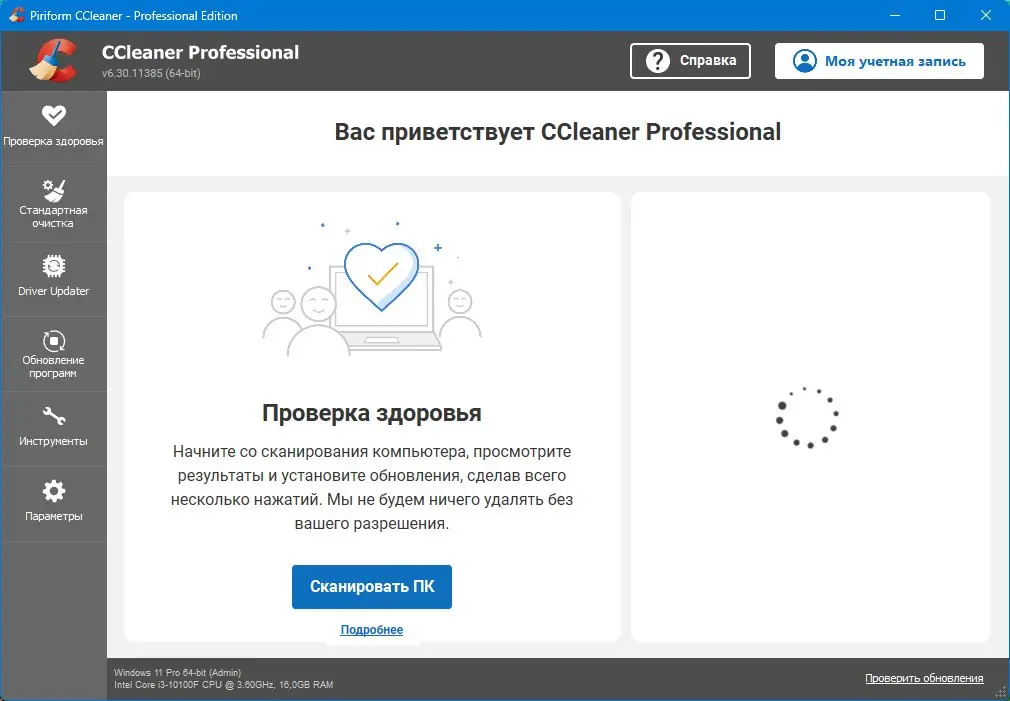1010x701 pixels.
Task: Open Моя учетная запись
Action: point(878,60)
